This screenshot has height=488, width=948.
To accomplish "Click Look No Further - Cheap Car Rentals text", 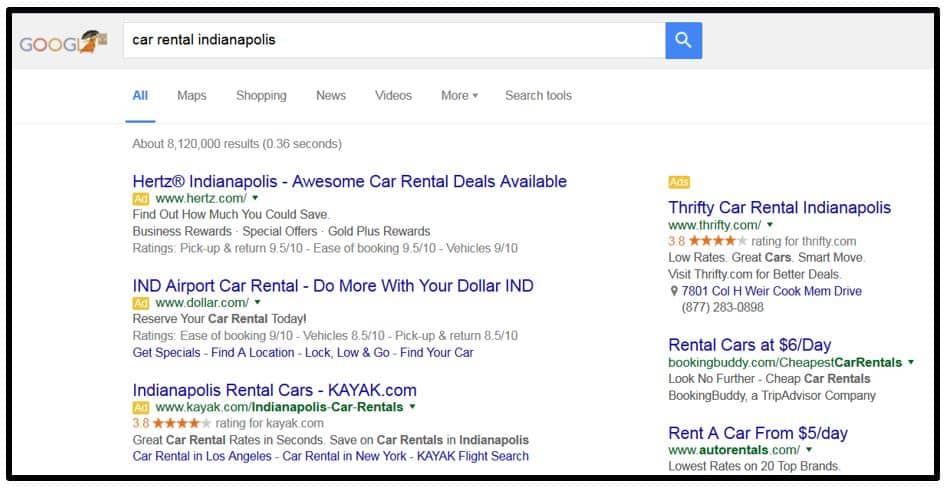I will [769, 379].
